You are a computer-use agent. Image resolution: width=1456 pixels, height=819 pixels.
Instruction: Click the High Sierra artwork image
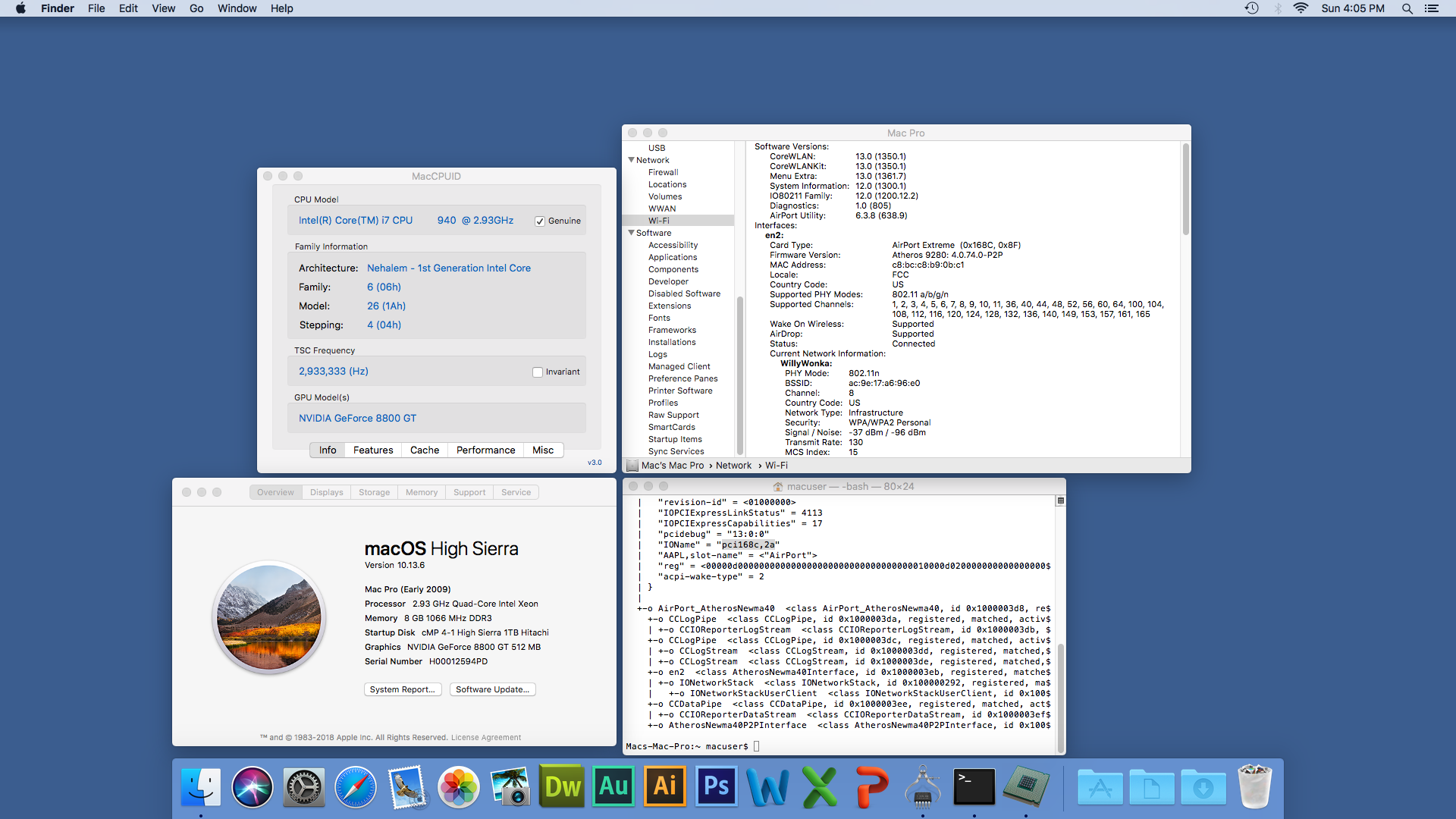click(269, 617)
